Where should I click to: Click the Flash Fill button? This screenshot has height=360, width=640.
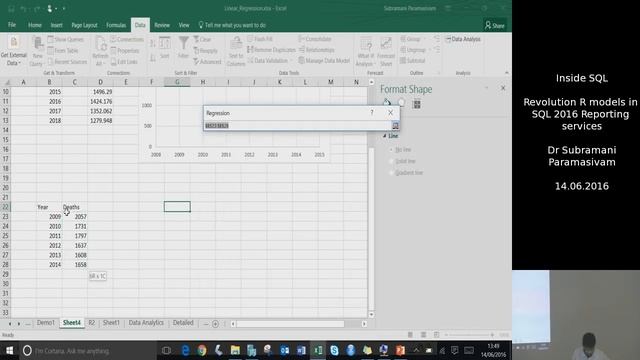coord(260,39)
